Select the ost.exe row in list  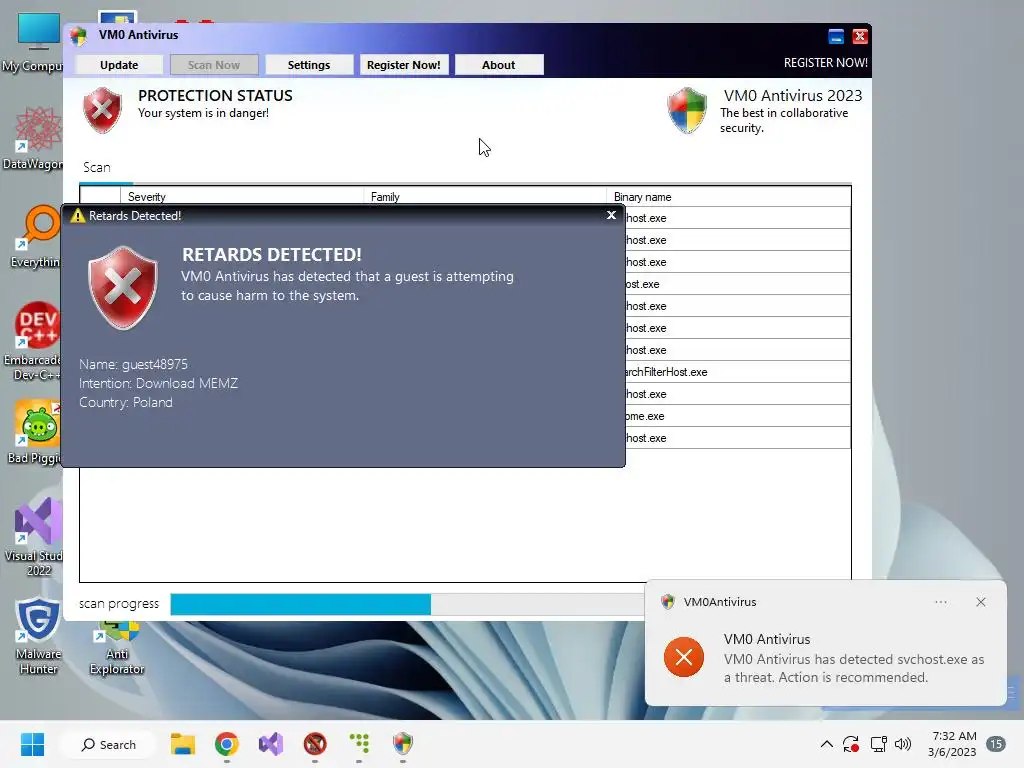pyautogui.click(x=737, y=284)
